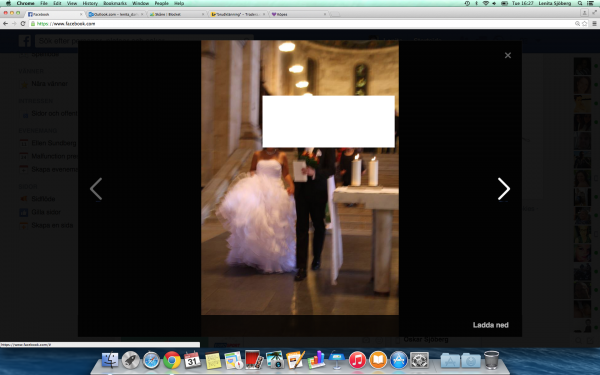Go to the next photo arrow
Viewport: 600px width, 375px height.
point(504,189)
